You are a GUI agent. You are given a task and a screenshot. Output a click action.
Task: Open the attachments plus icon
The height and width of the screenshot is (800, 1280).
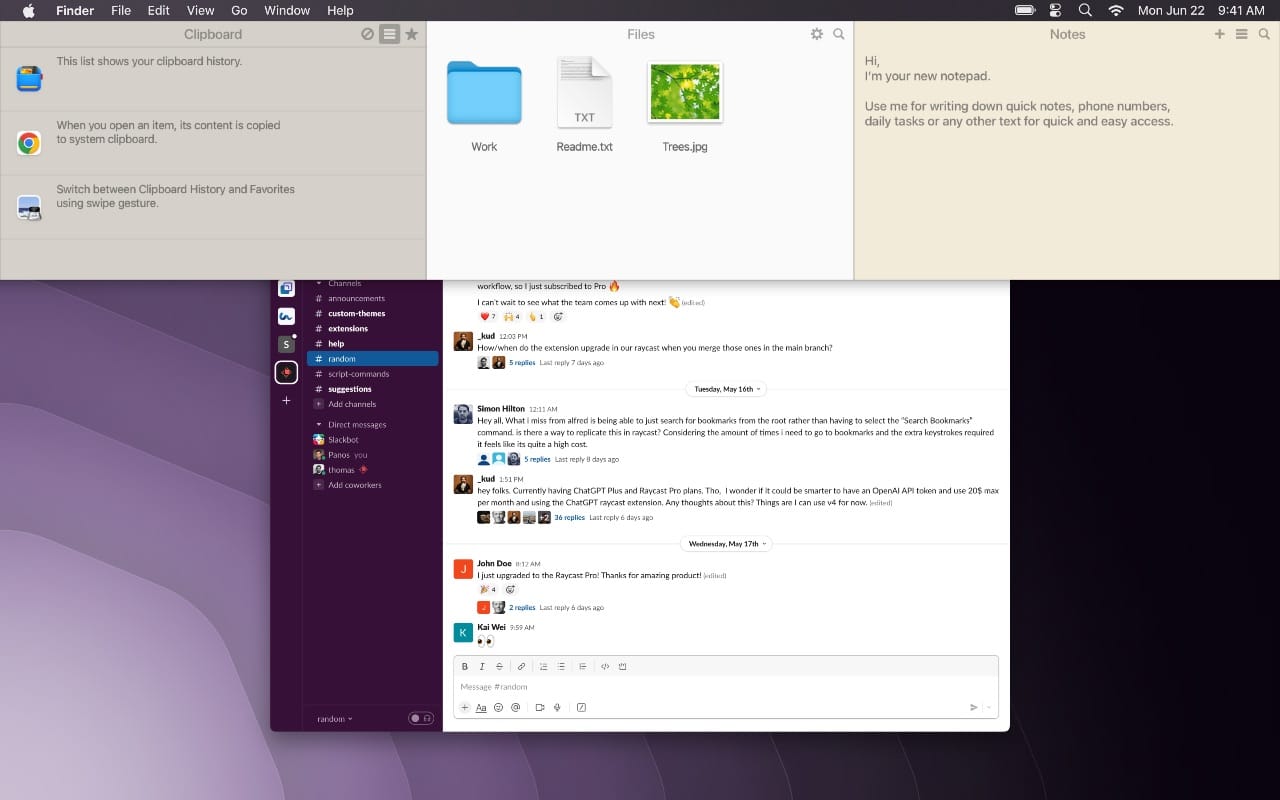(x=464, y=707)
